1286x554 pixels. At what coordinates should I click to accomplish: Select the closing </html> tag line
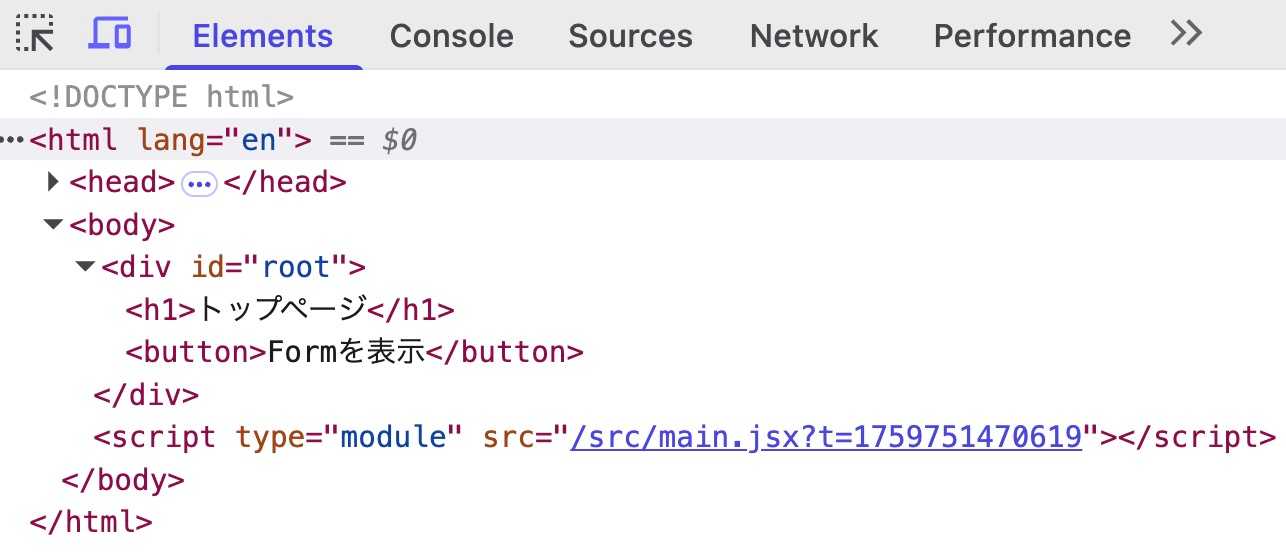91,522
